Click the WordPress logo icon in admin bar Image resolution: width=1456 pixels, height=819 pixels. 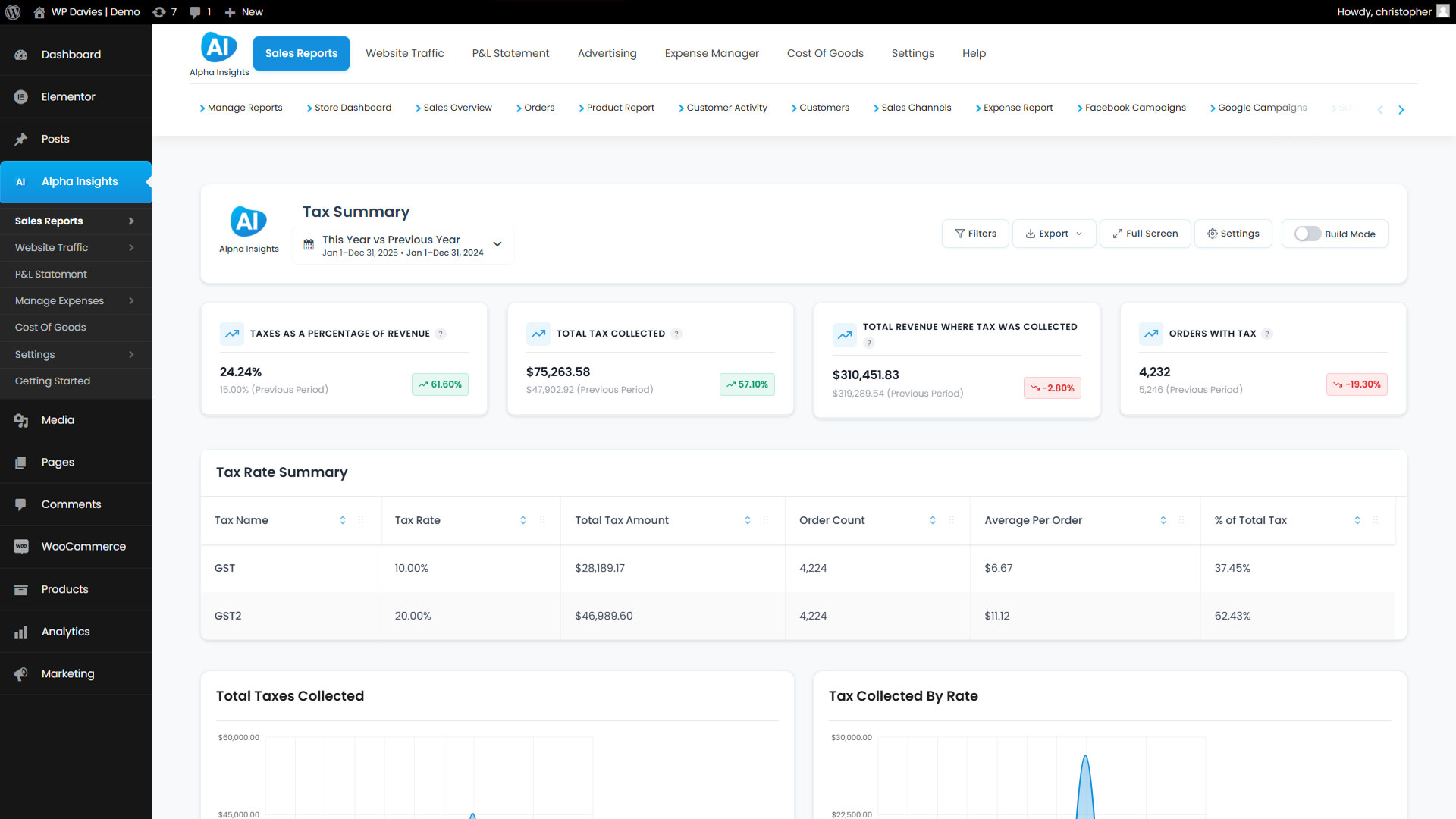(x=13, y=12)
